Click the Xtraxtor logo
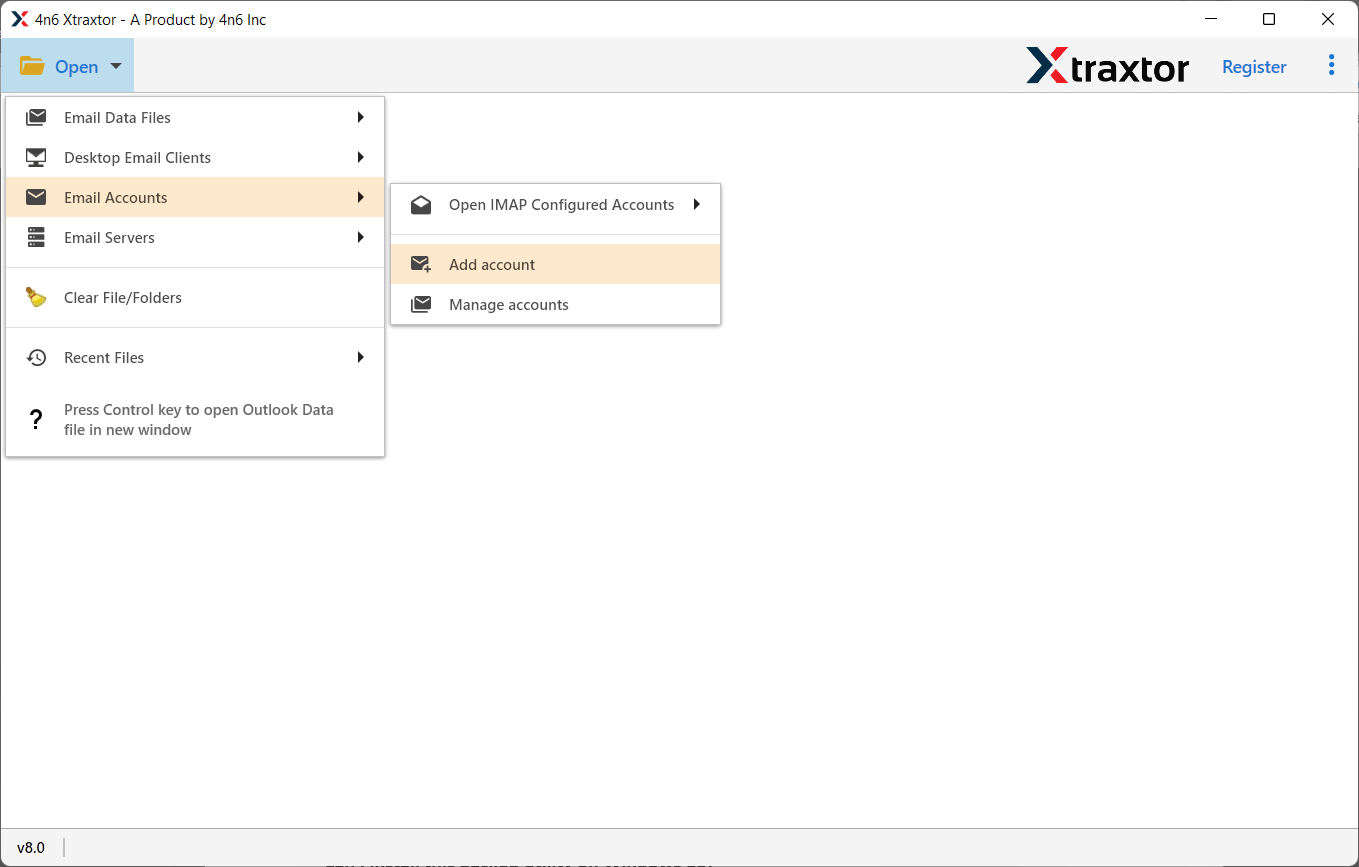This screenshot has height=867, width=1359. (1107, 66)
